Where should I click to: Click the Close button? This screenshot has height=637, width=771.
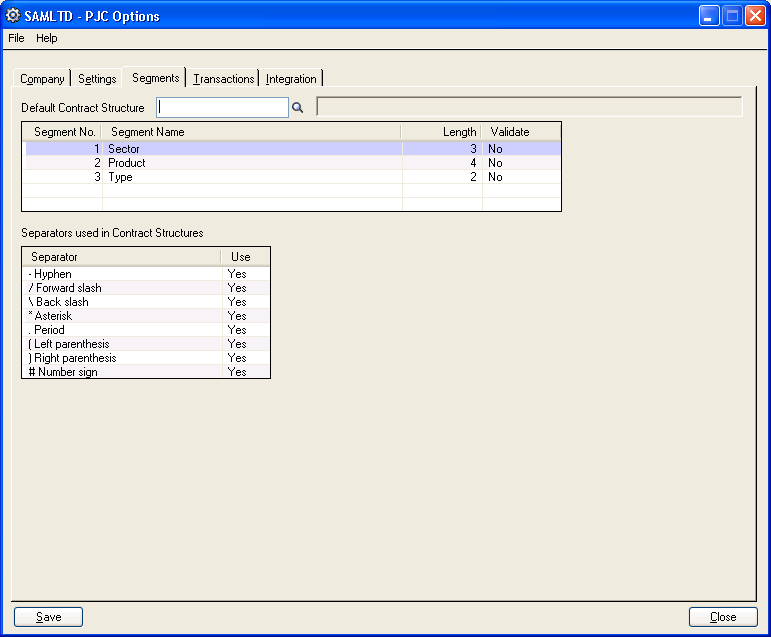coord(723,617)
